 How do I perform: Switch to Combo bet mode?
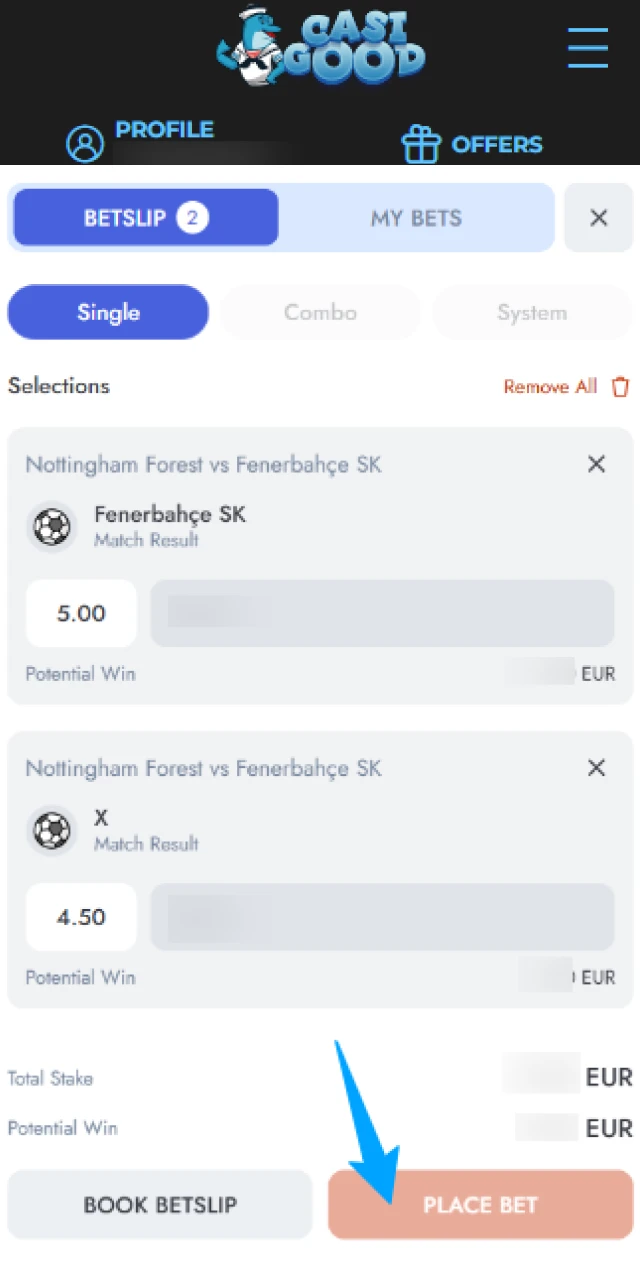[x=320, y=312]
